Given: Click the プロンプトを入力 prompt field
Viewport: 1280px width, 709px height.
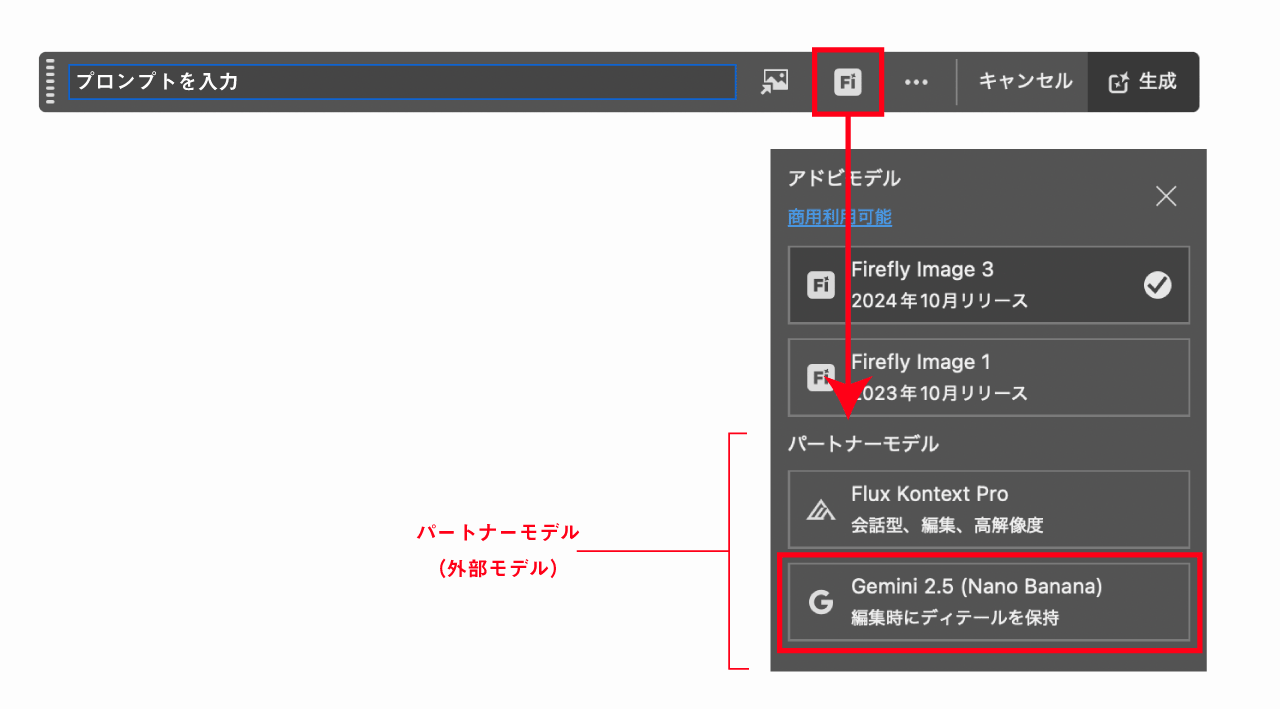Looking at the screenshot, I should click(402, 82).
